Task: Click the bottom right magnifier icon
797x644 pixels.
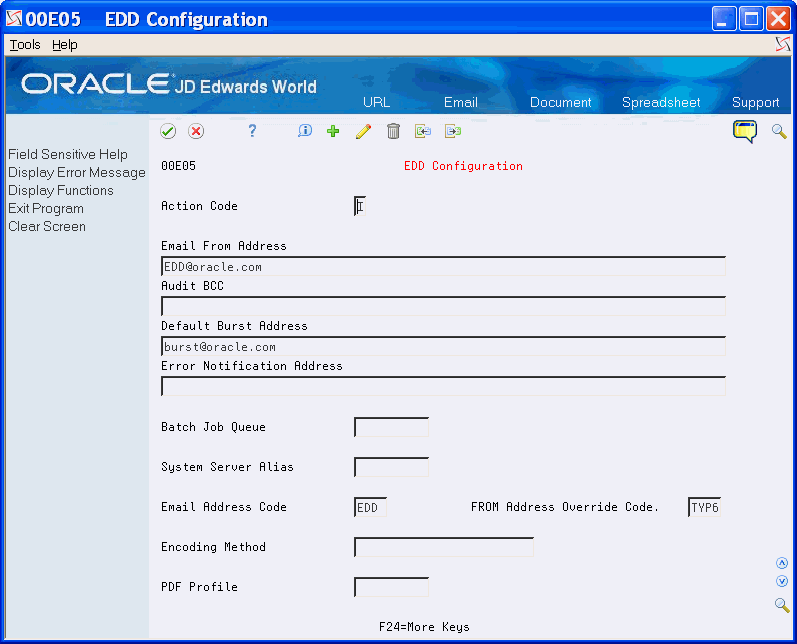Action: (782, 605)
